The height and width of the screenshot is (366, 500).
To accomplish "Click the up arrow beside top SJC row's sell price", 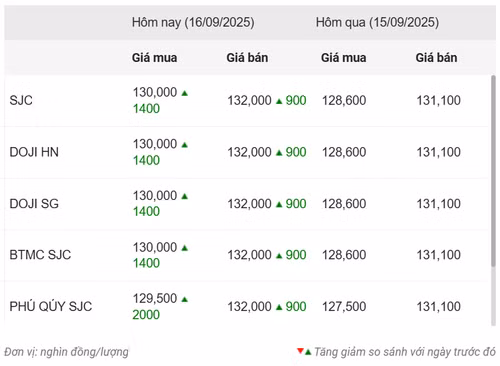I will (x=279, y=101).
